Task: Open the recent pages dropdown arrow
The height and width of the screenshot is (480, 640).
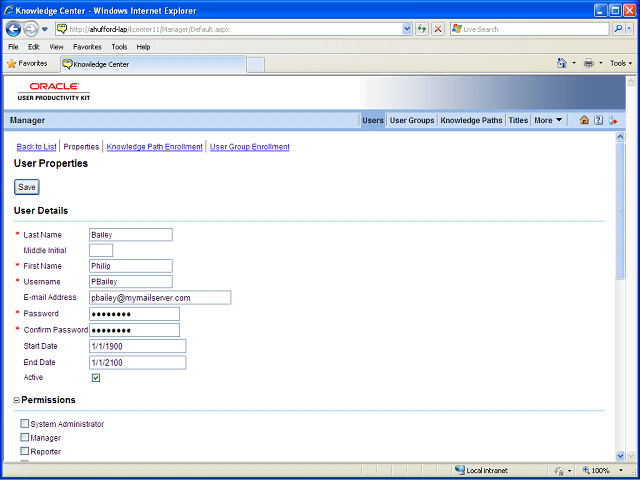Action: coord(45,29)
